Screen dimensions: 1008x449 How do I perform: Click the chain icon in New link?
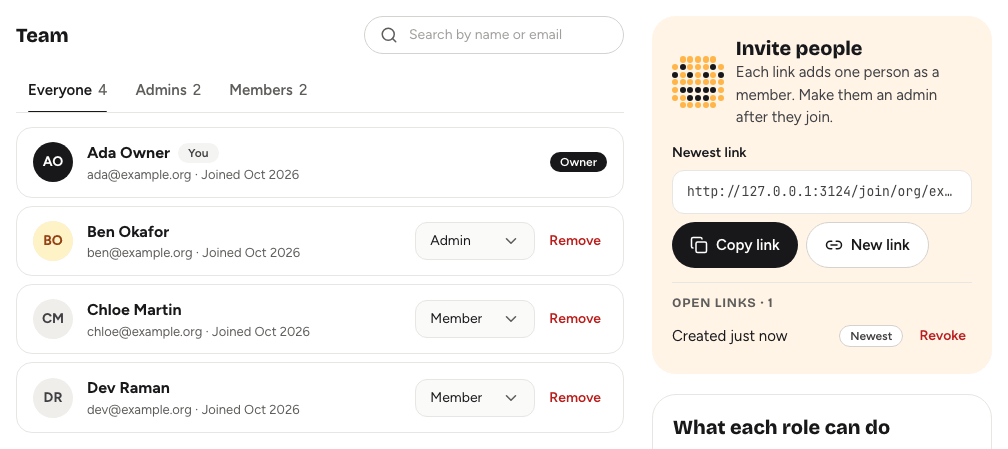tap(834, 245)
